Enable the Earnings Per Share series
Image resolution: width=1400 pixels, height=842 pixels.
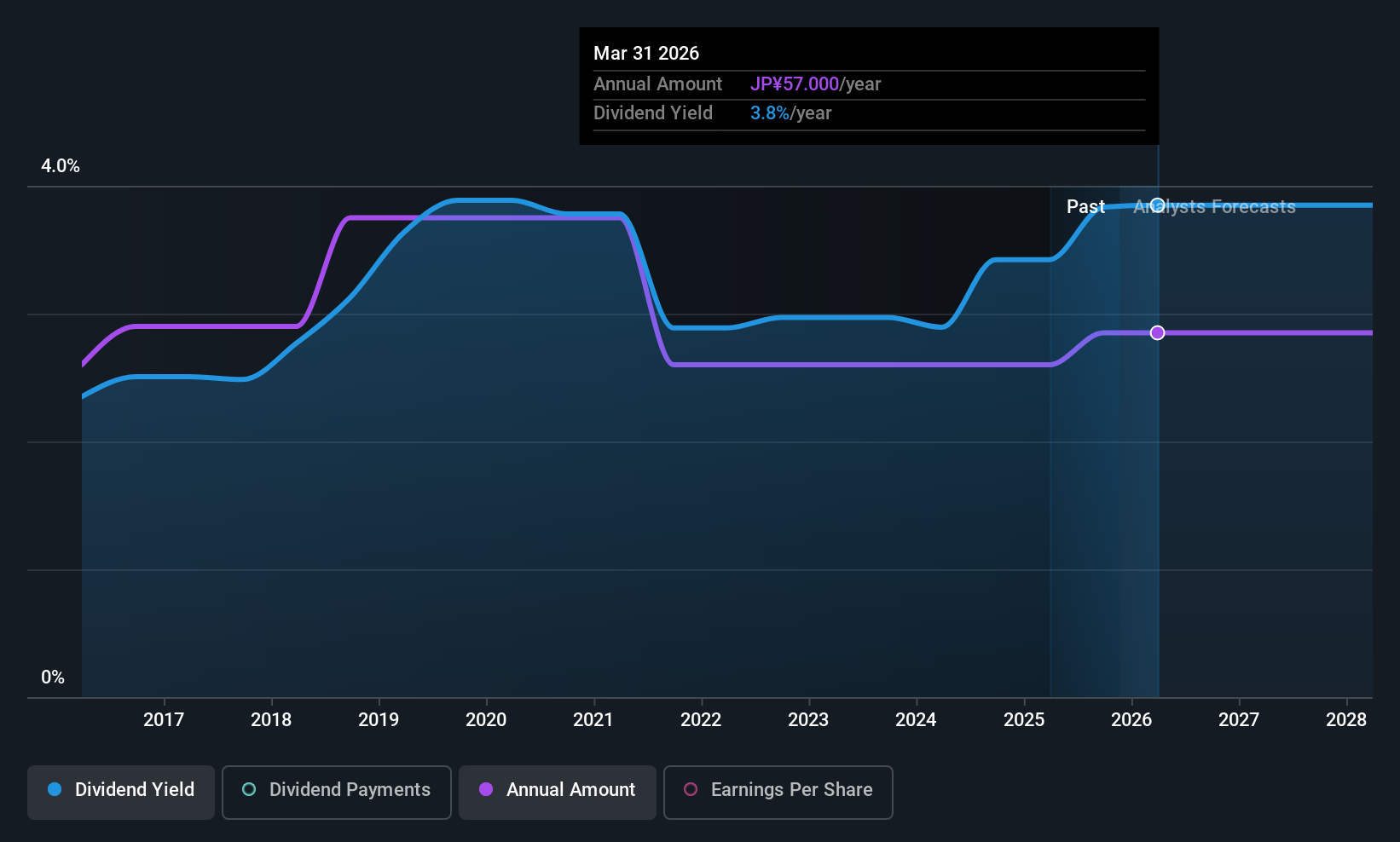[x=778, y=791]
